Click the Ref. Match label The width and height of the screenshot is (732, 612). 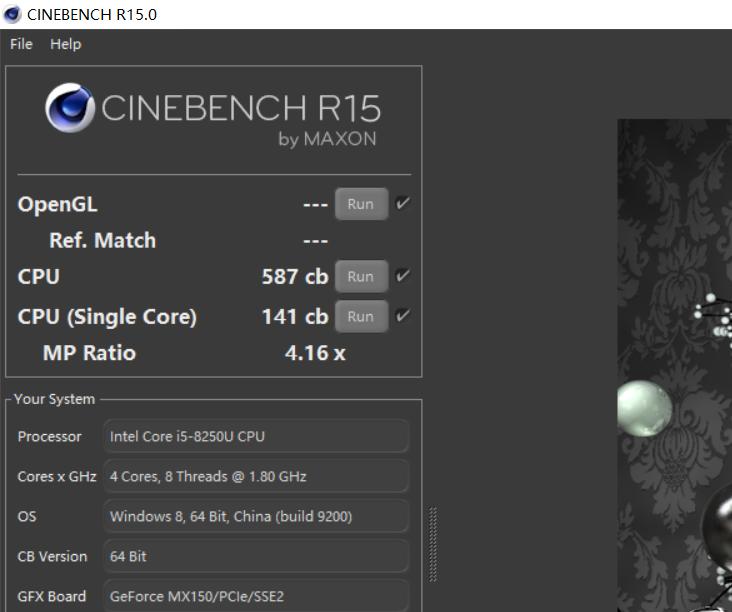tap(103, 240)
